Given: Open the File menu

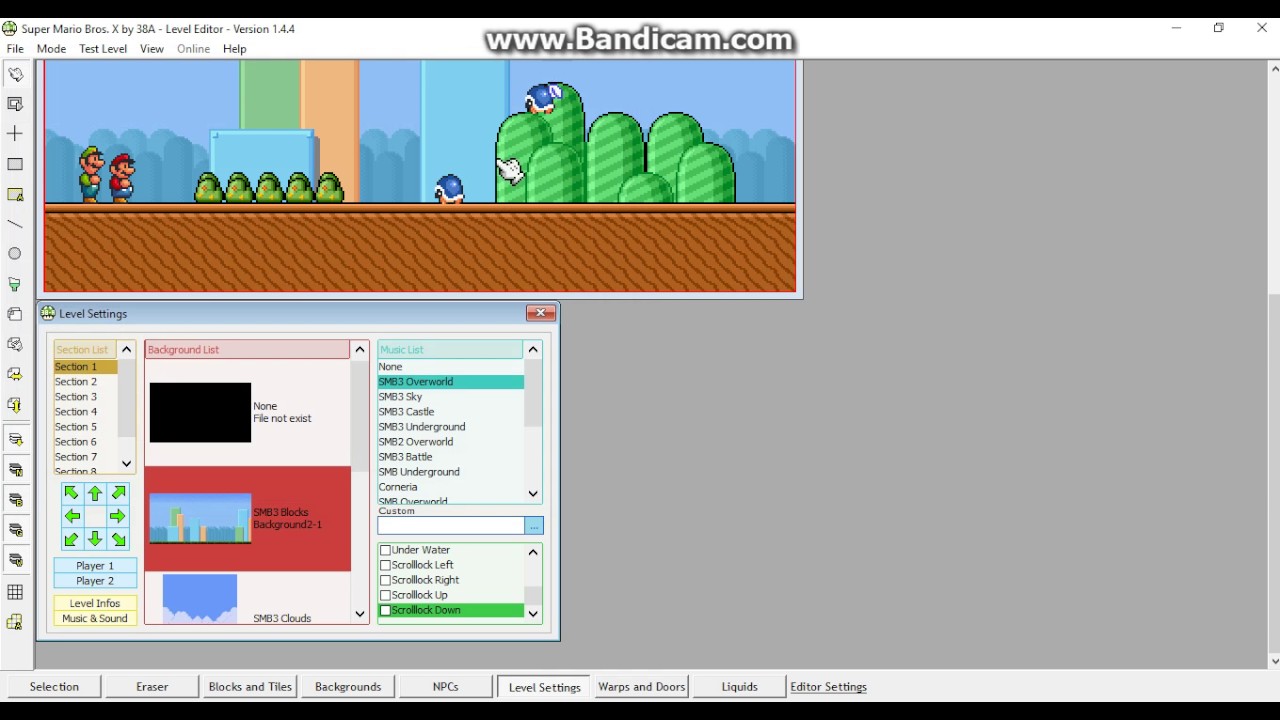Looking at the screenshot, I should [15, 48].
